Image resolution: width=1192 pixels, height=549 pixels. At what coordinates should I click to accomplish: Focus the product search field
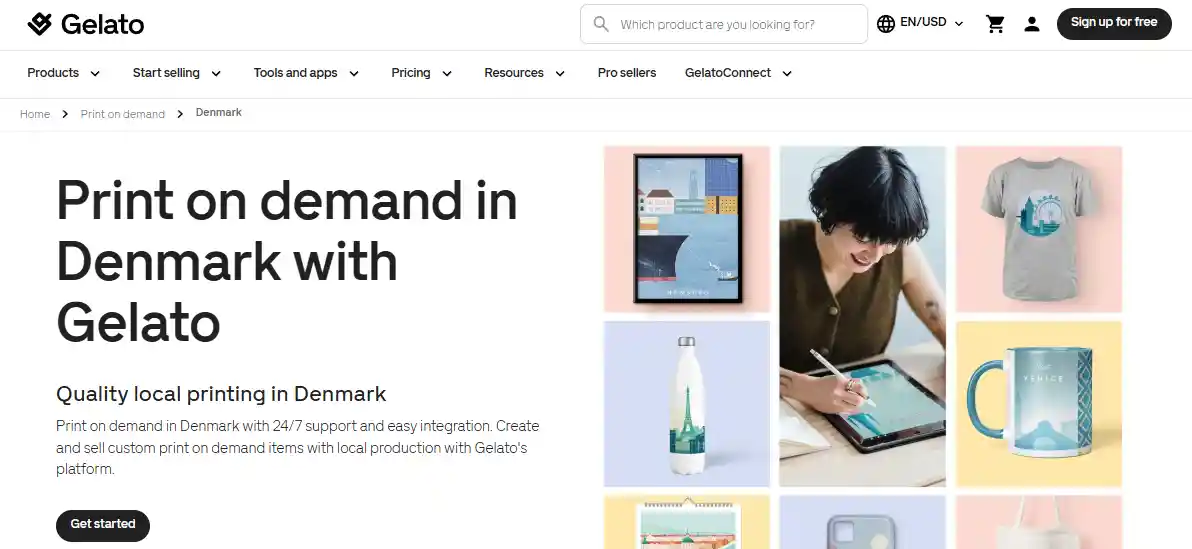pyautogui.click(x=724, y=24)
